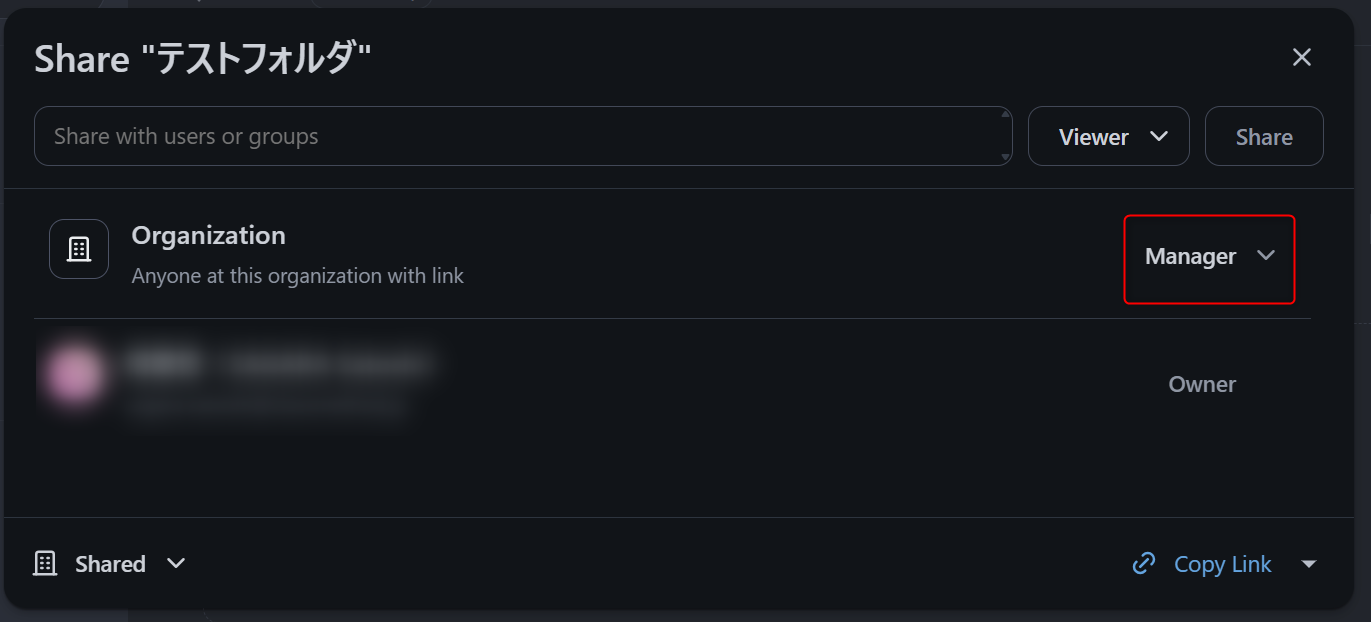Click the chain link icon beside Copy Link
Image resolution: width=1371 pixels, height=622 pixels.
[1143, 564]
